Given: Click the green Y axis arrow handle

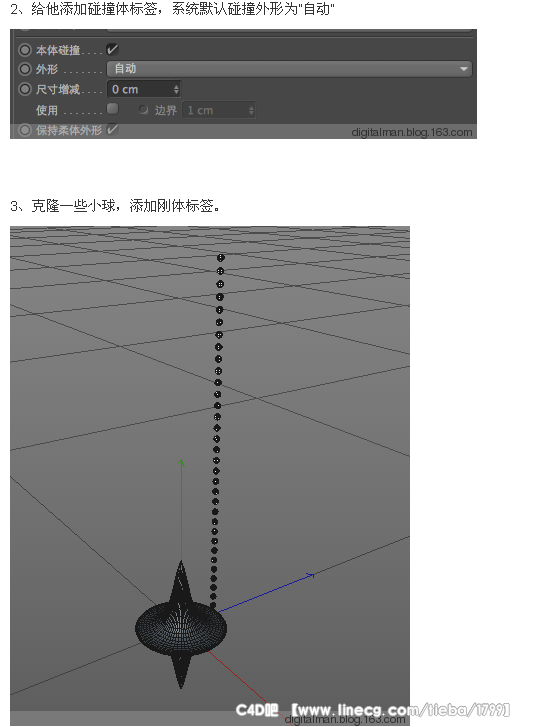Looking at the screenshot, I should pos(182,463).
